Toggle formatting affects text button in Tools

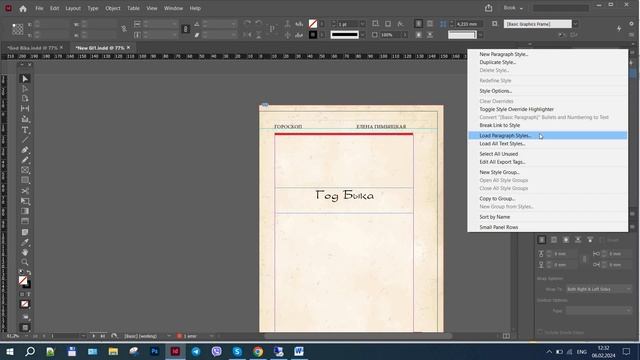[x=29, y=294]
